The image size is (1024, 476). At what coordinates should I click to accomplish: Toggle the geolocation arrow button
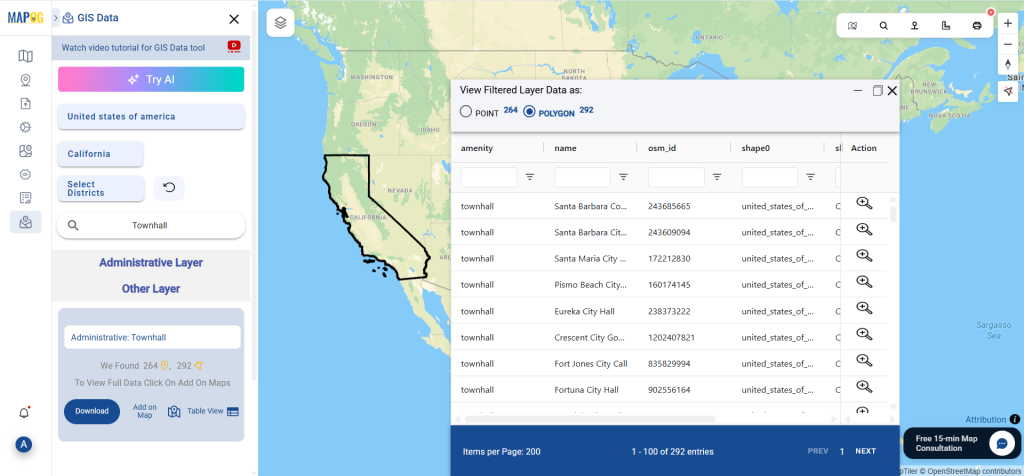1008,91
